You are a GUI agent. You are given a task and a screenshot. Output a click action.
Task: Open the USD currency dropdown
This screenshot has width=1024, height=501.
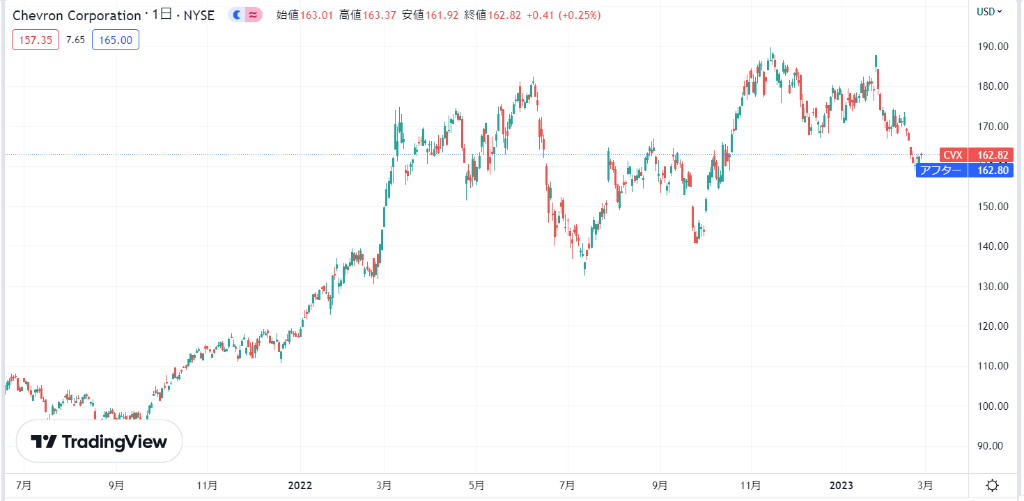[990, 11]
